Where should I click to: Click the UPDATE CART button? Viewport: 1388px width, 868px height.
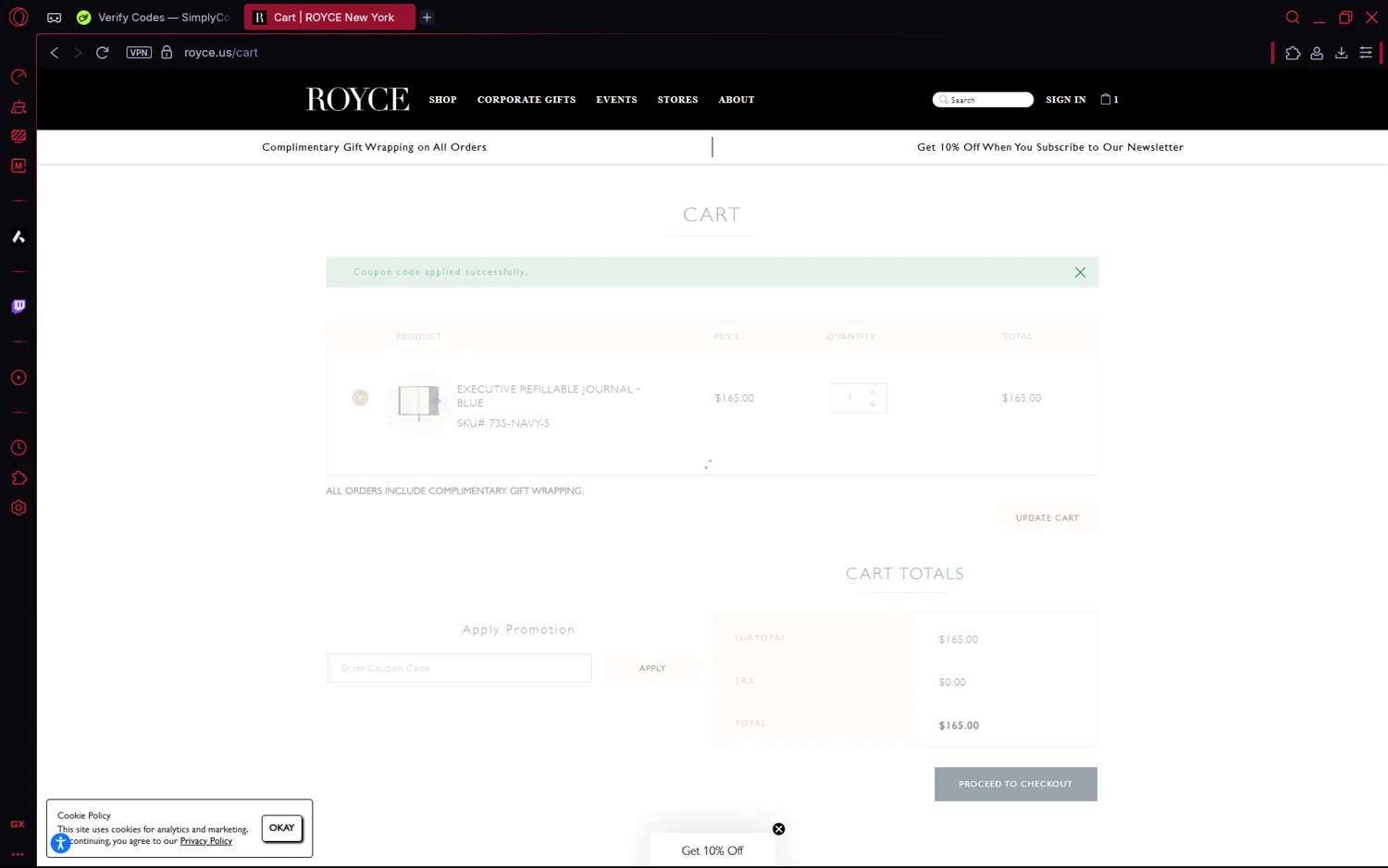tap(1047, 518)
